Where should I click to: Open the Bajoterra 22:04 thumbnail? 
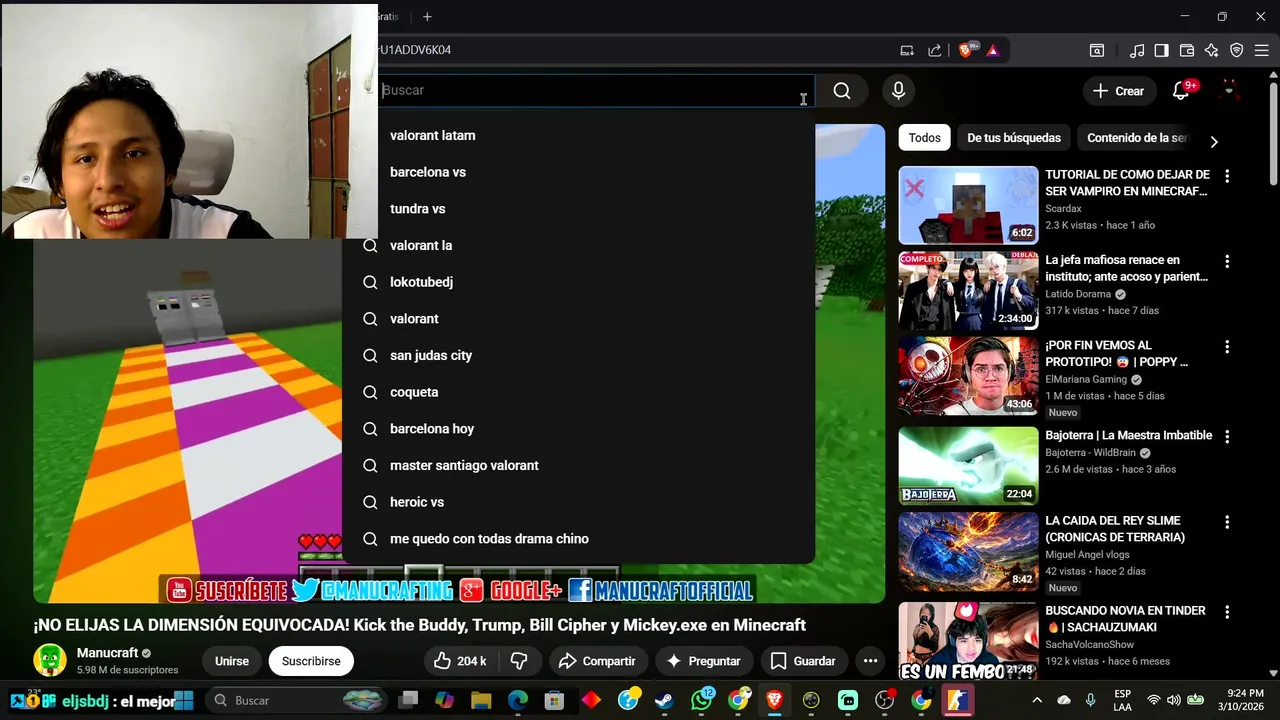point(968,466)
